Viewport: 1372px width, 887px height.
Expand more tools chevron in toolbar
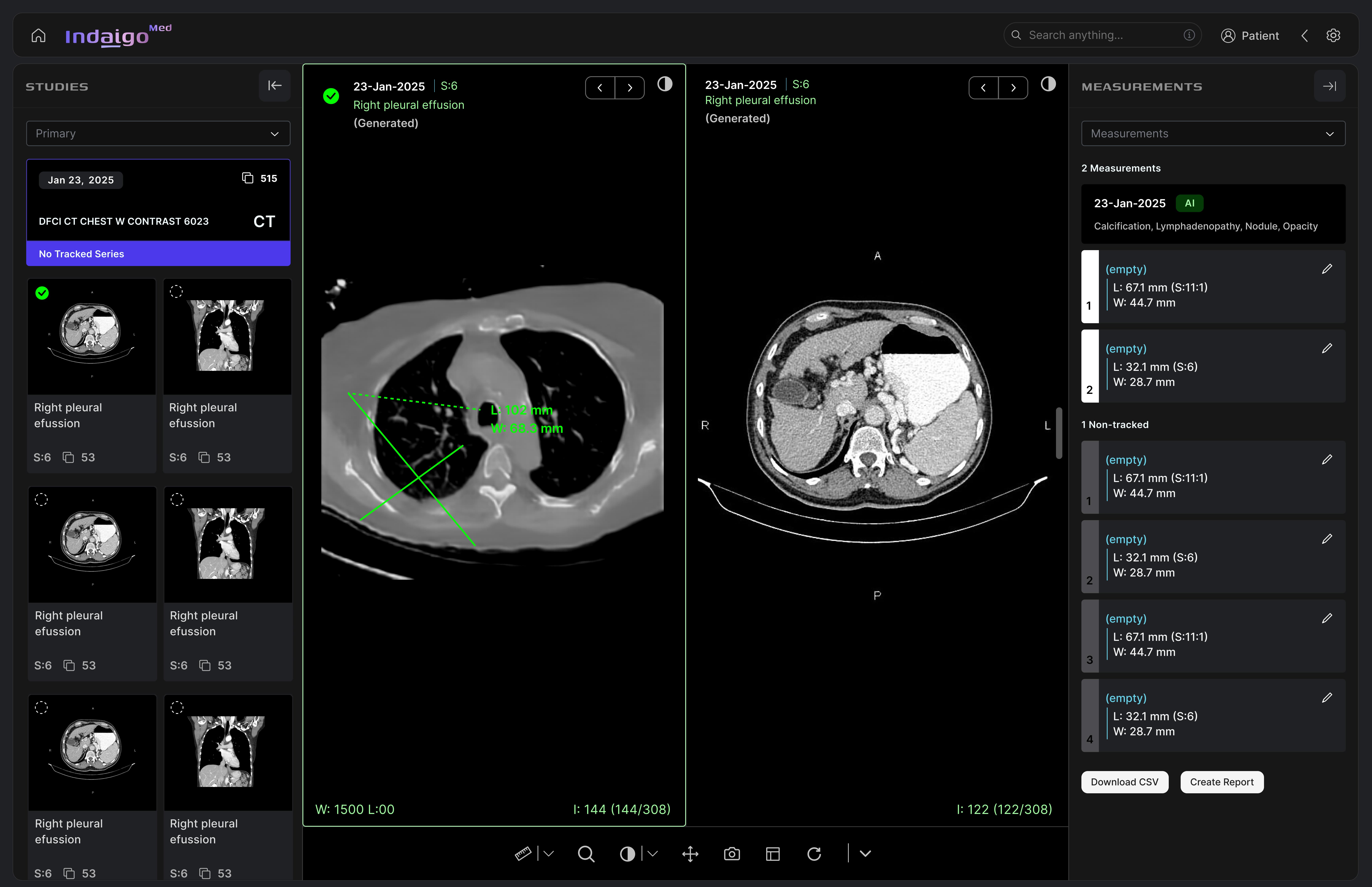point(865,854)
